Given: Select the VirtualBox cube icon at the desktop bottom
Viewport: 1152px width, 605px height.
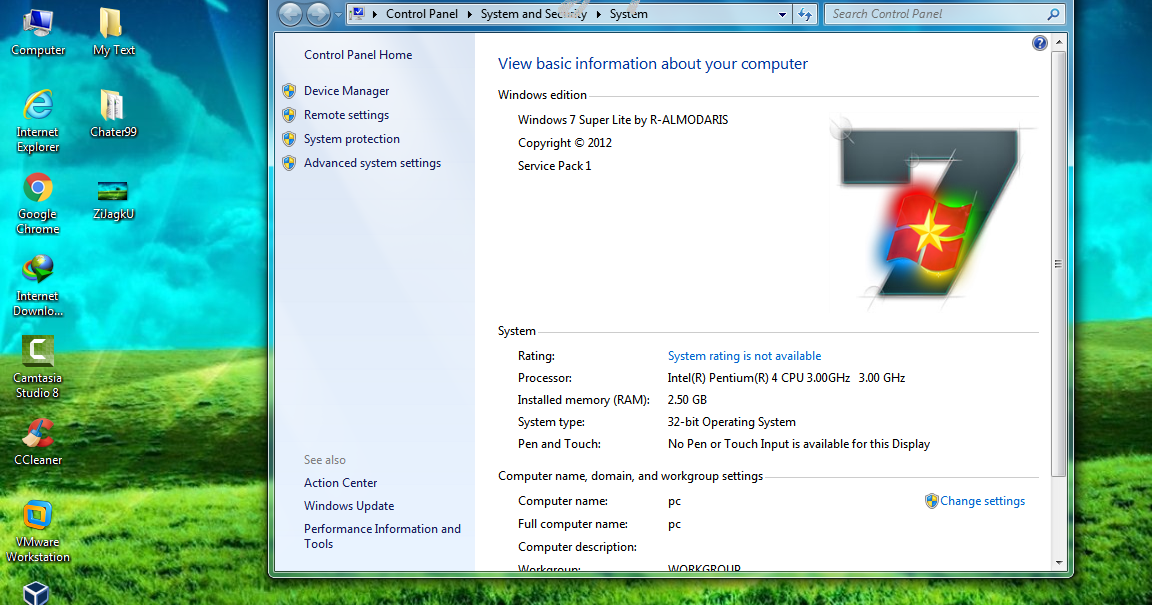Looking at the screenshot, I should click(36, 593).
